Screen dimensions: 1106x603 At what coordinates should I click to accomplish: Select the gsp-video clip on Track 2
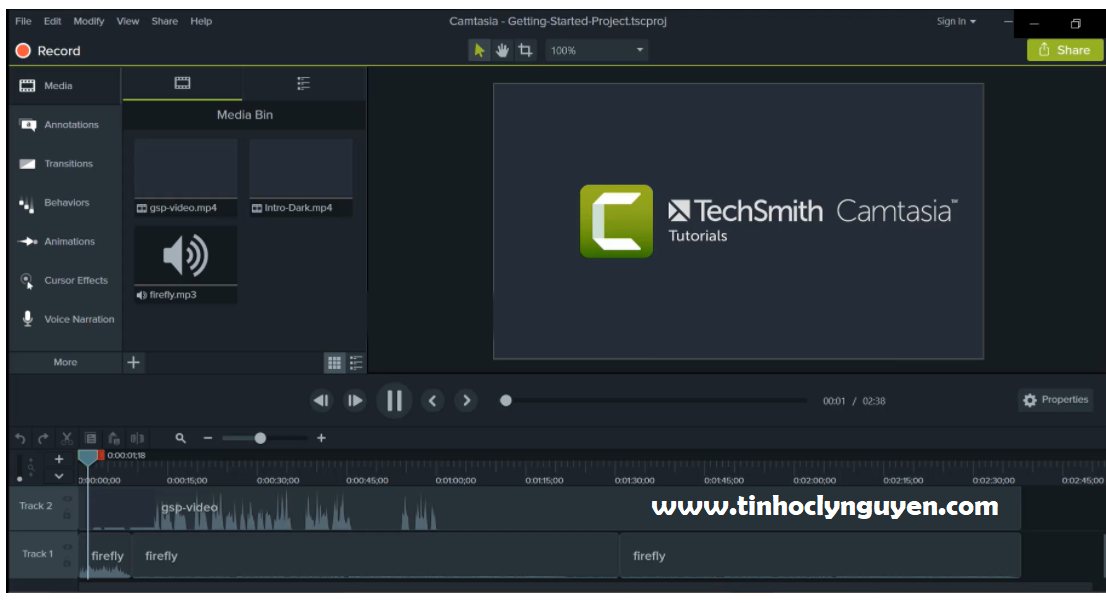click(550, 508)
